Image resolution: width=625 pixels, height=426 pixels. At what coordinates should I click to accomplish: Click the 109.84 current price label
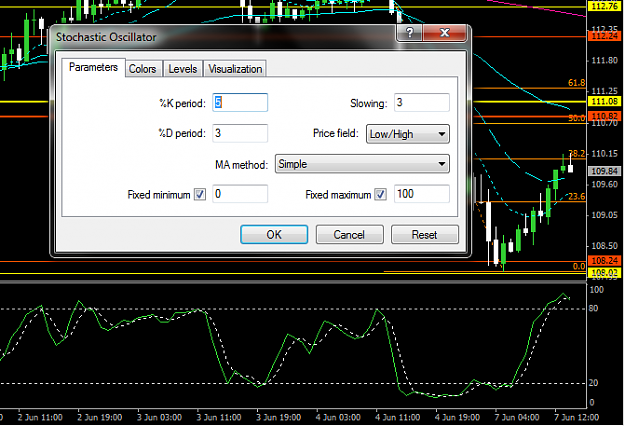coord(604,171)
